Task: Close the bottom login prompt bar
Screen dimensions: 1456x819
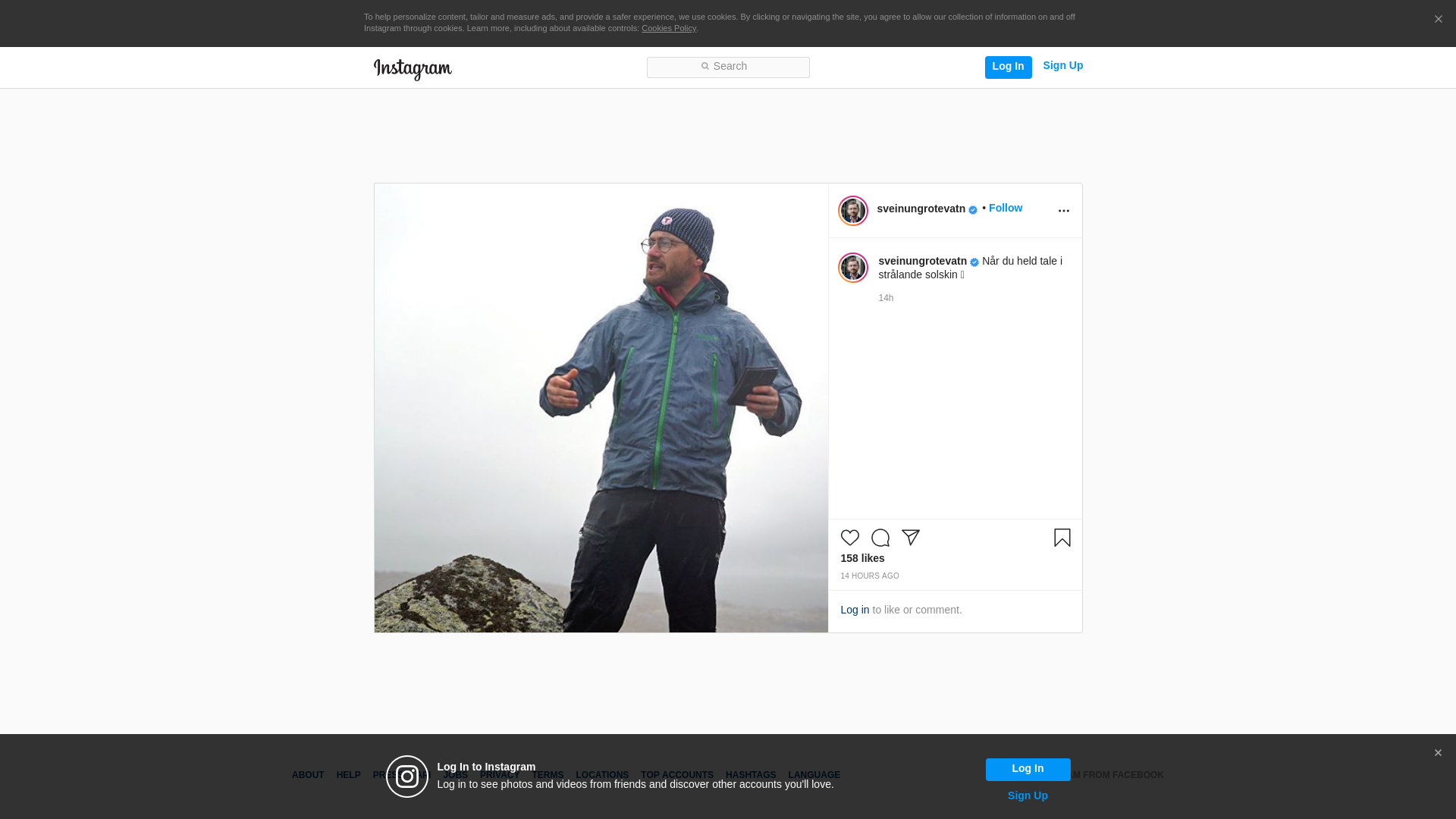Action: click(x=1437, y=753)
